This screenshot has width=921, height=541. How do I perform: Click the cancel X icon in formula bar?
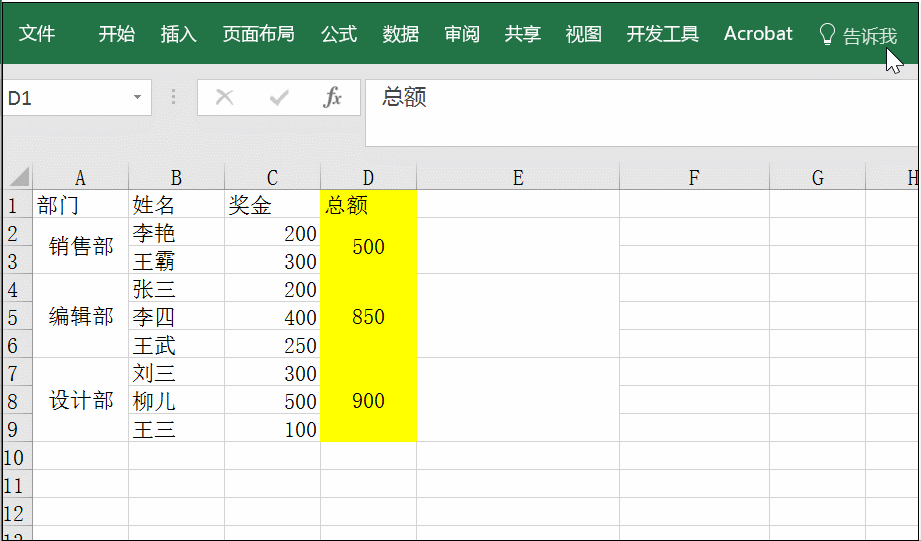224,97
